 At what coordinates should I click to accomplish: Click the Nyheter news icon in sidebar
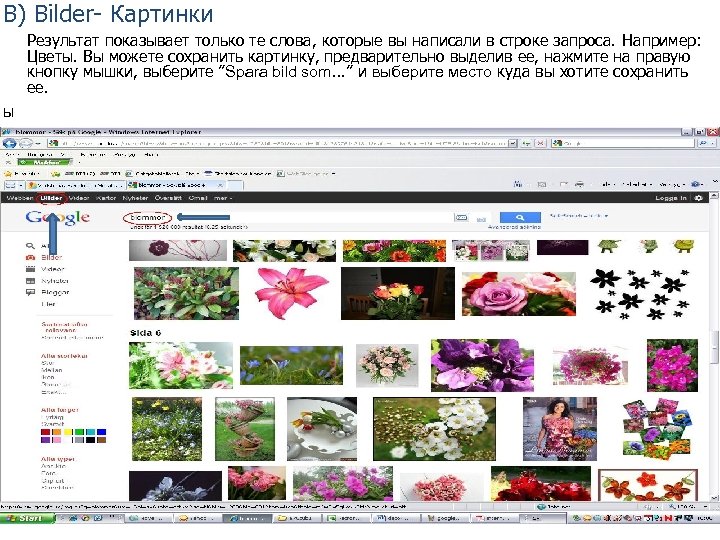(x=30, y=281)
